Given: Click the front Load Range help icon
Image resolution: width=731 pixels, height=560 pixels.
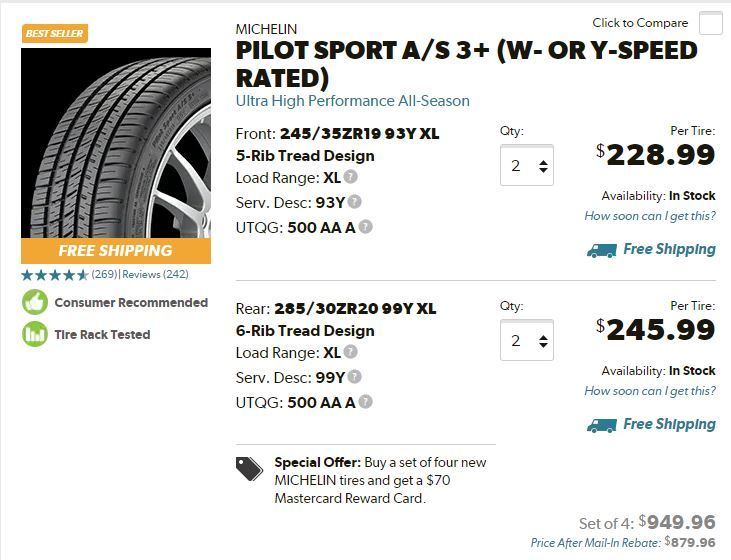Looking at the screenshot, I should [351, 177].
